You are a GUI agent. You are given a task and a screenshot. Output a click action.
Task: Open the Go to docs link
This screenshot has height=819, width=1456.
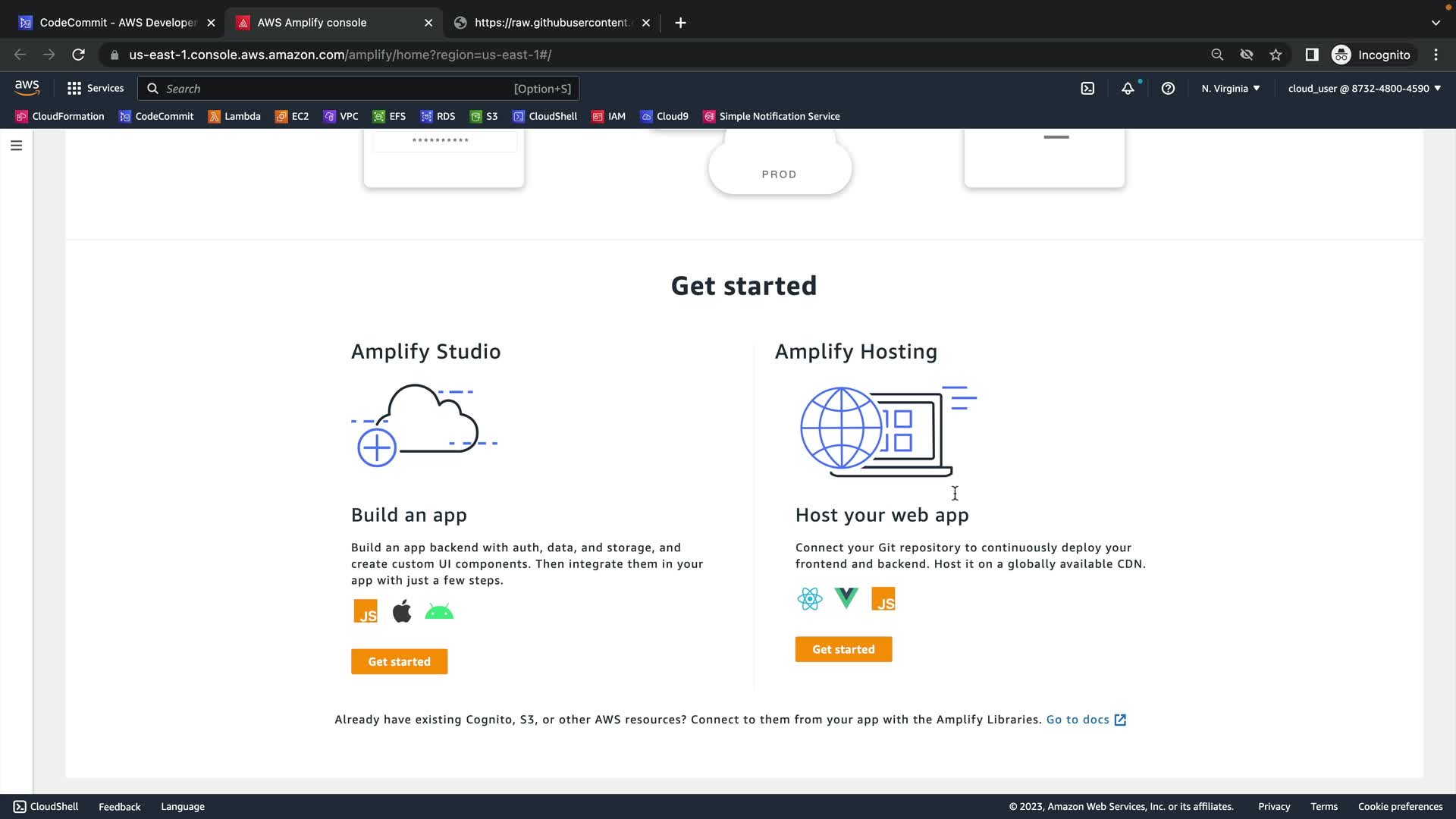(1085, 720)
